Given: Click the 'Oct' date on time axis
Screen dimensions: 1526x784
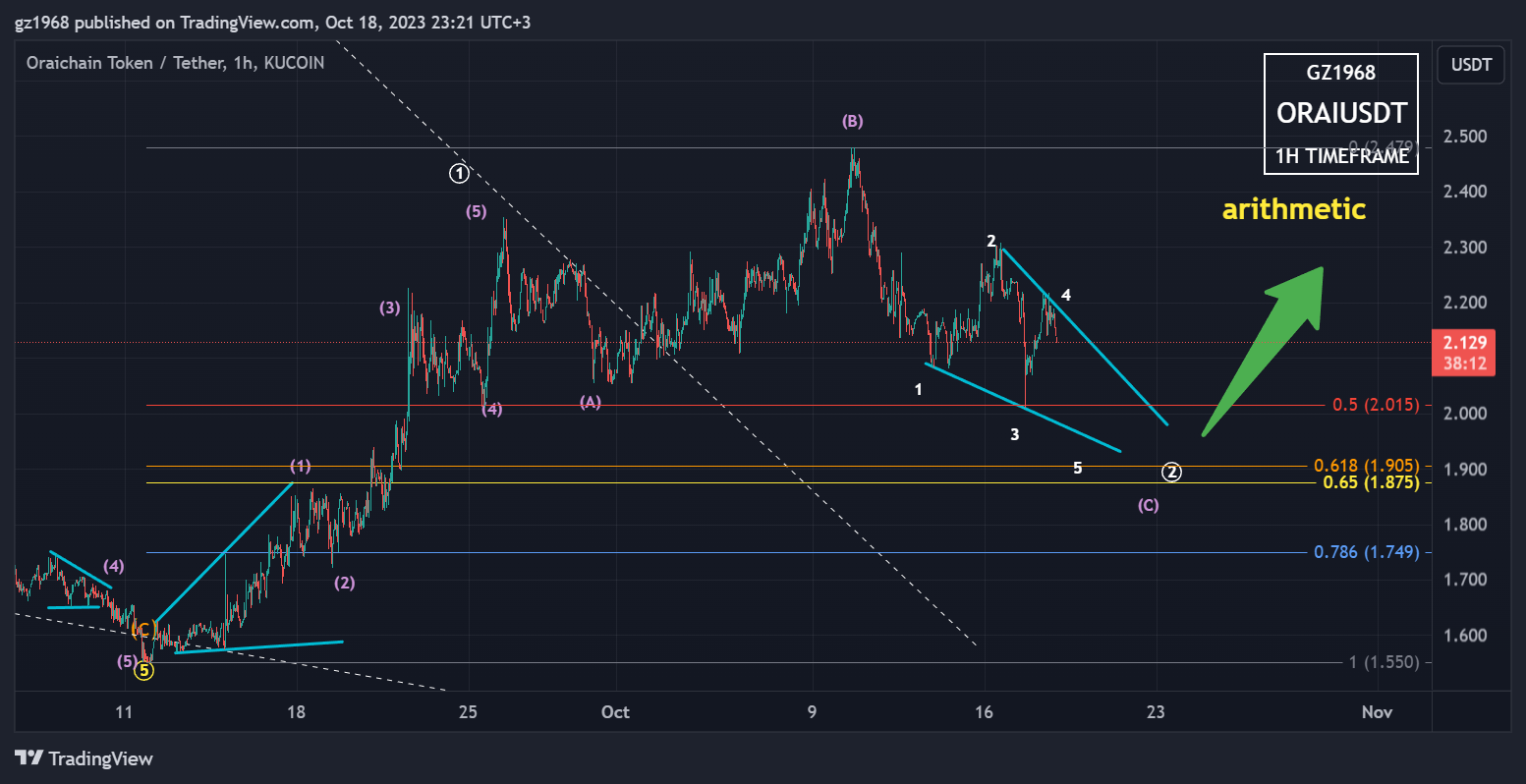Looking at the screenshot, I should (x=615, y=712).
